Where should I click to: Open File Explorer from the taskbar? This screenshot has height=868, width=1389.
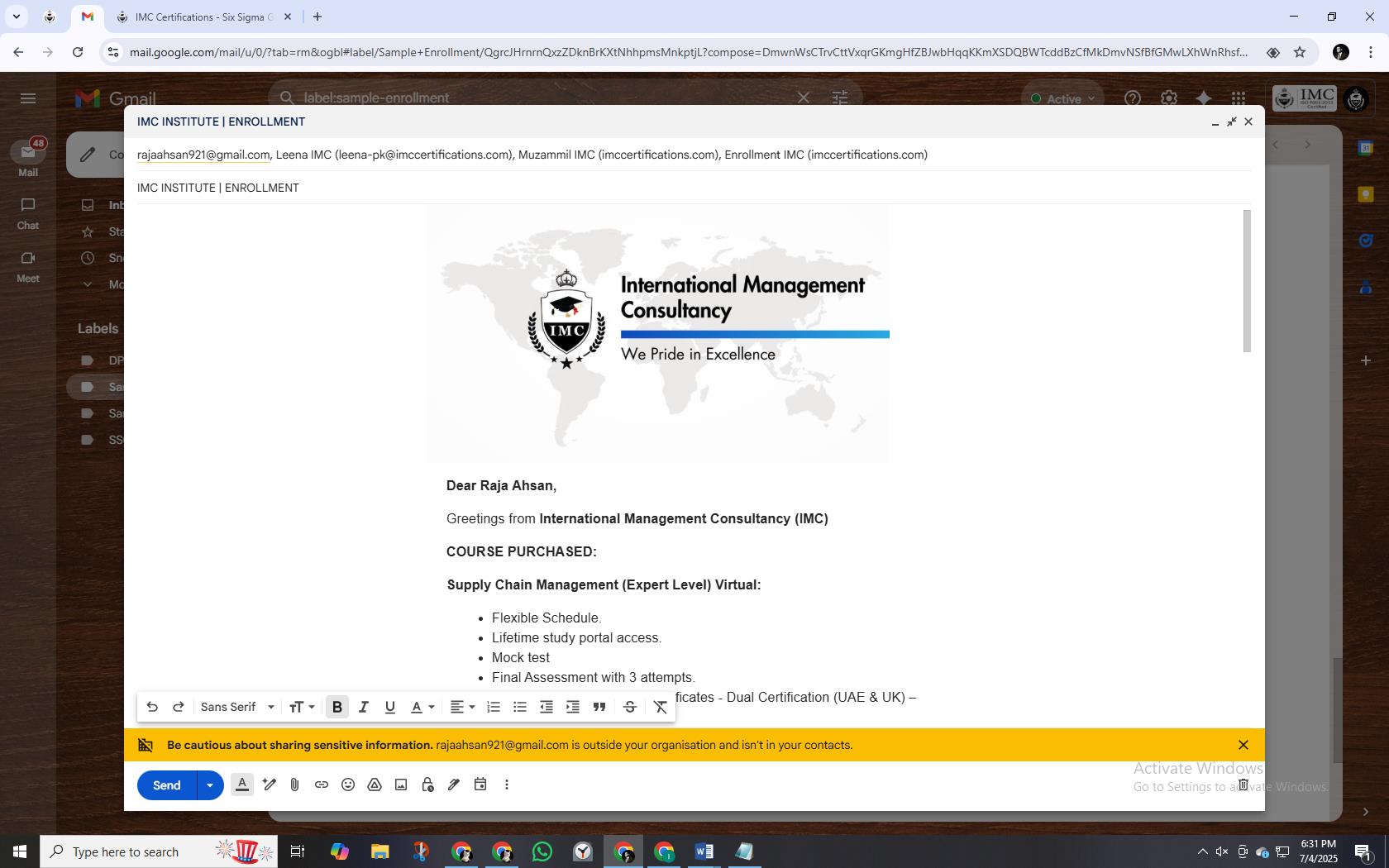point(379,851)
